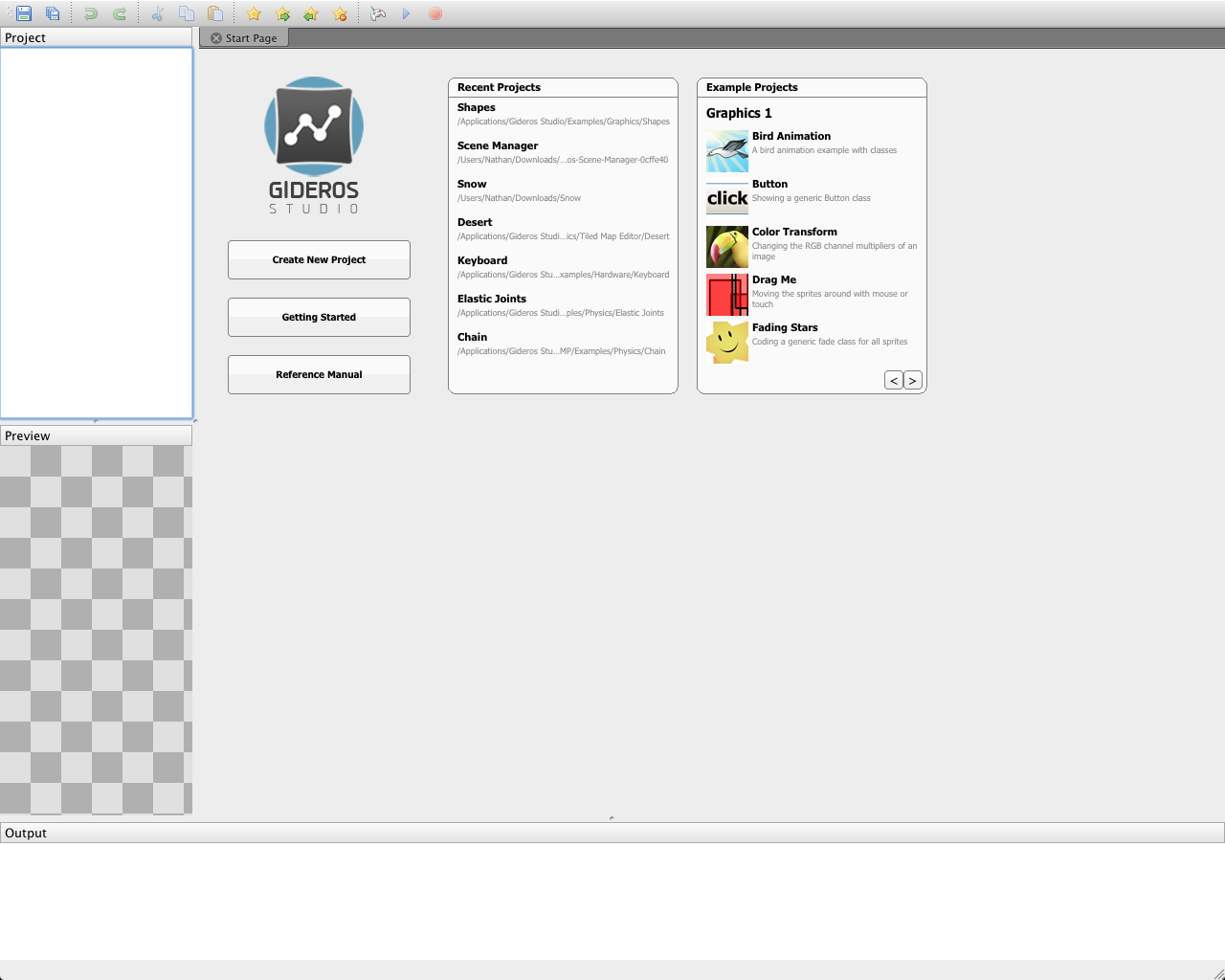Start the Gideros Player gamepad icon
Screen dimensions: 1225x980
click(378, 13)
